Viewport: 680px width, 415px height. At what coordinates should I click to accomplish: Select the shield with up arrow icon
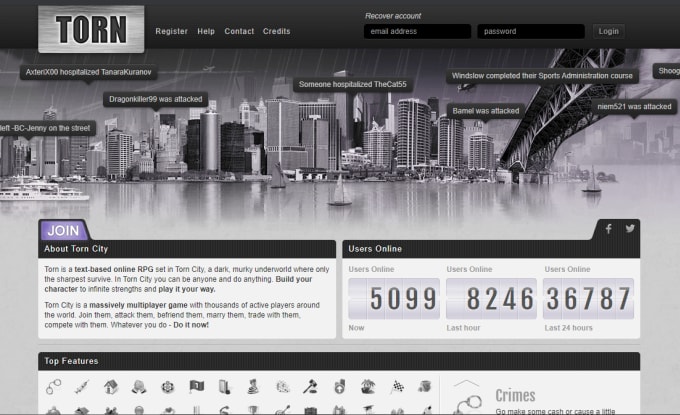(340, 386)
